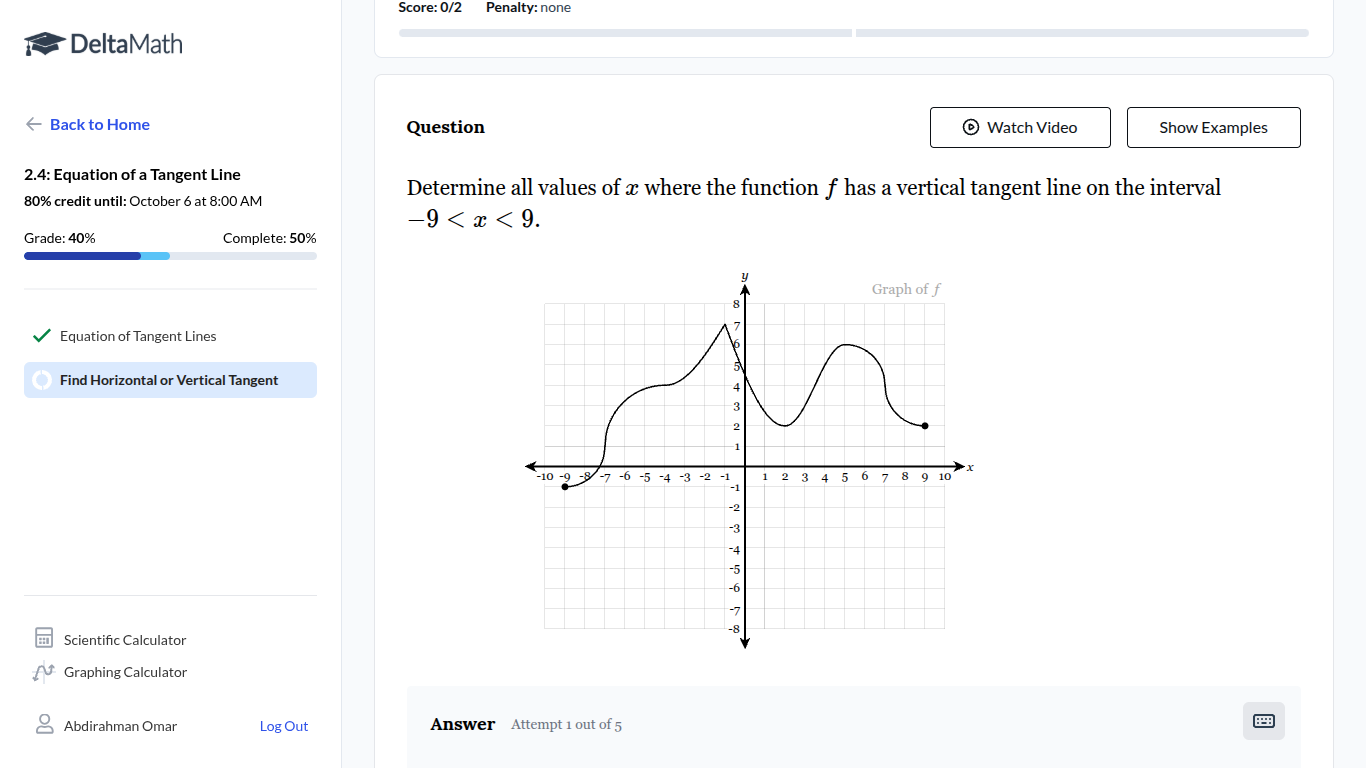1366x768 pixels.
Task: Open the Scientific Calculator link
Action: 125,640
